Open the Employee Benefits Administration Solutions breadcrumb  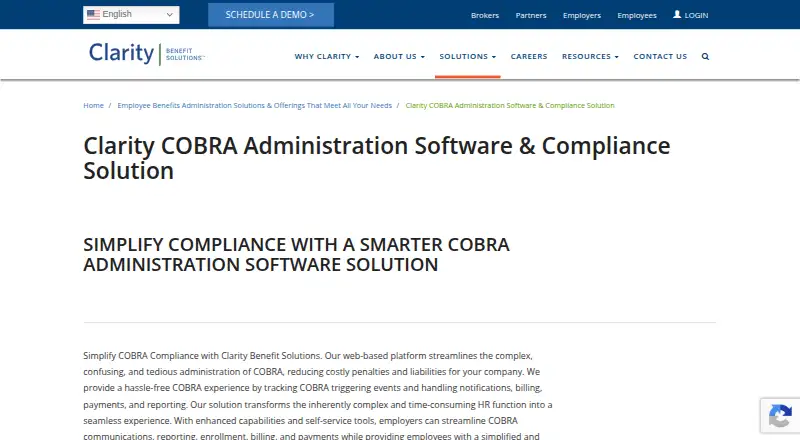[255, 106]
